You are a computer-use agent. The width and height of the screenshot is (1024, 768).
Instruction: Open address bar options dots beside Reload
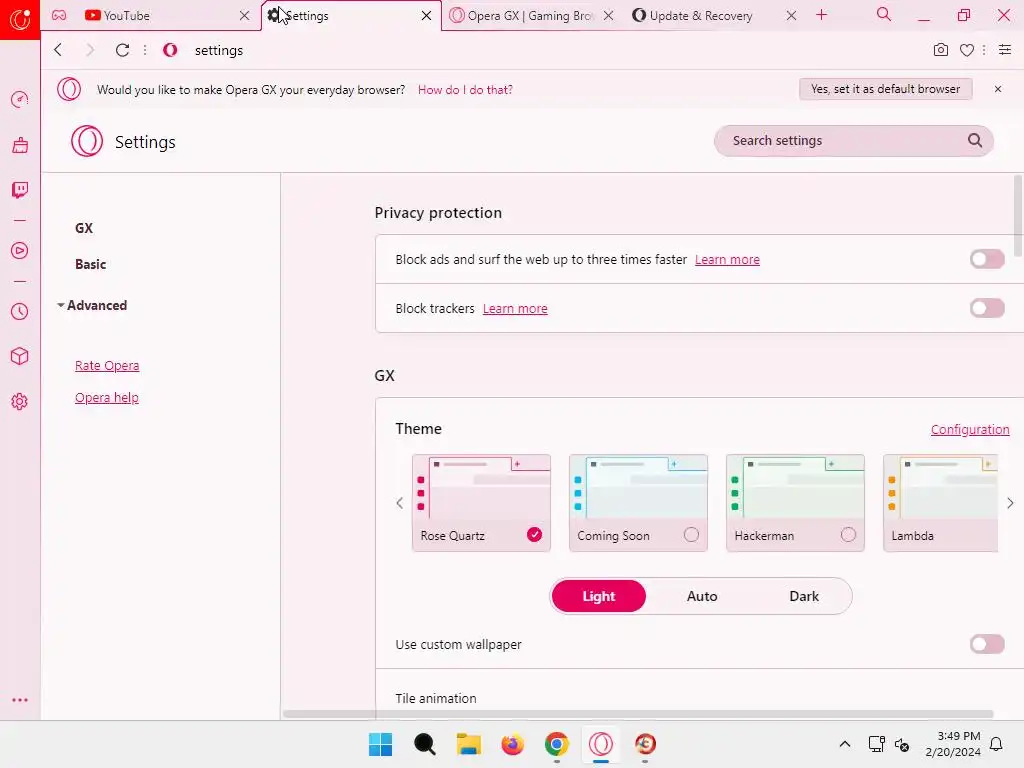pos(145,50)
